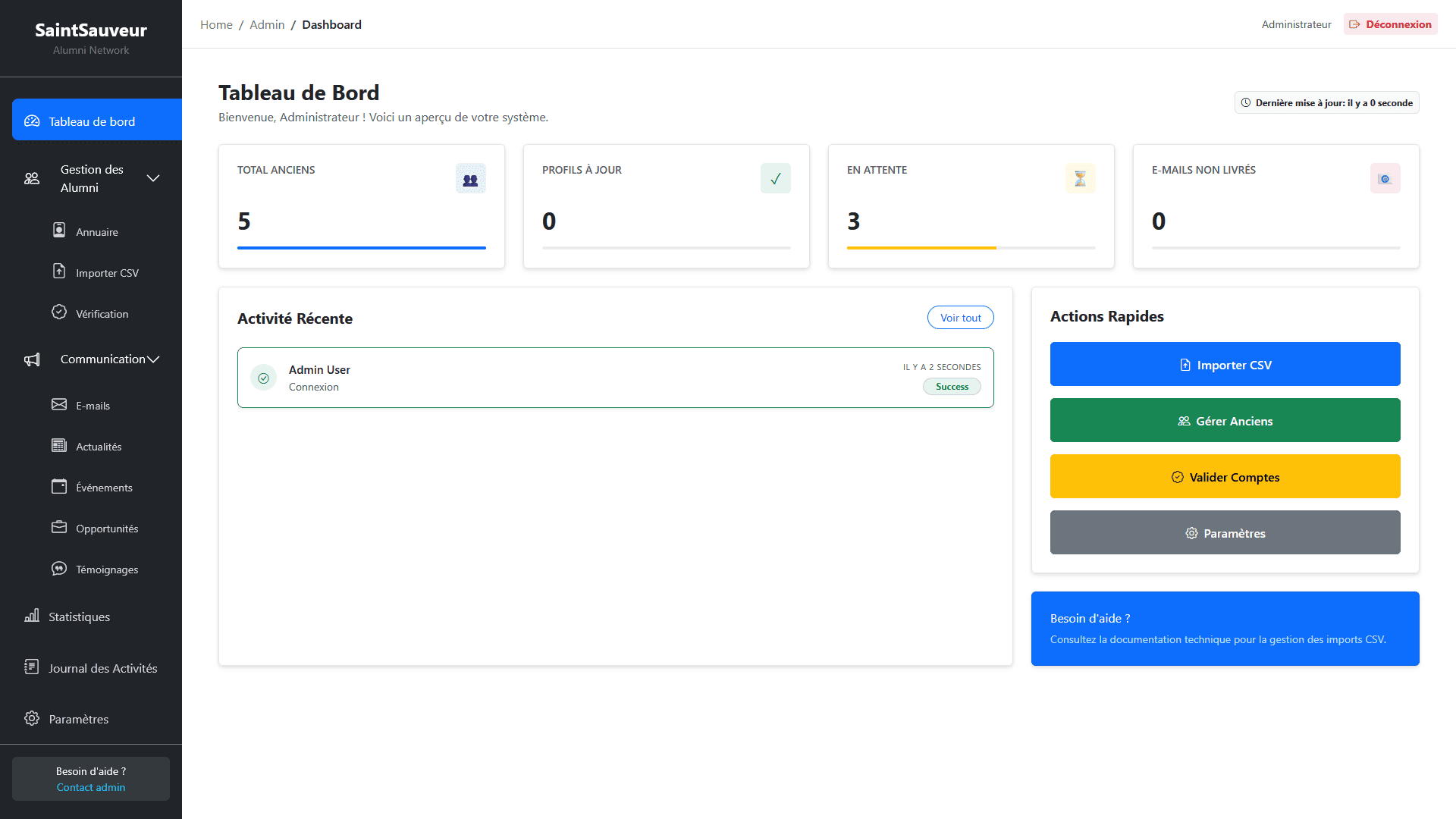Click the En Attente hourglass icon
The width and height of the screenshot is (1456, 819).
click(1080, 179)
